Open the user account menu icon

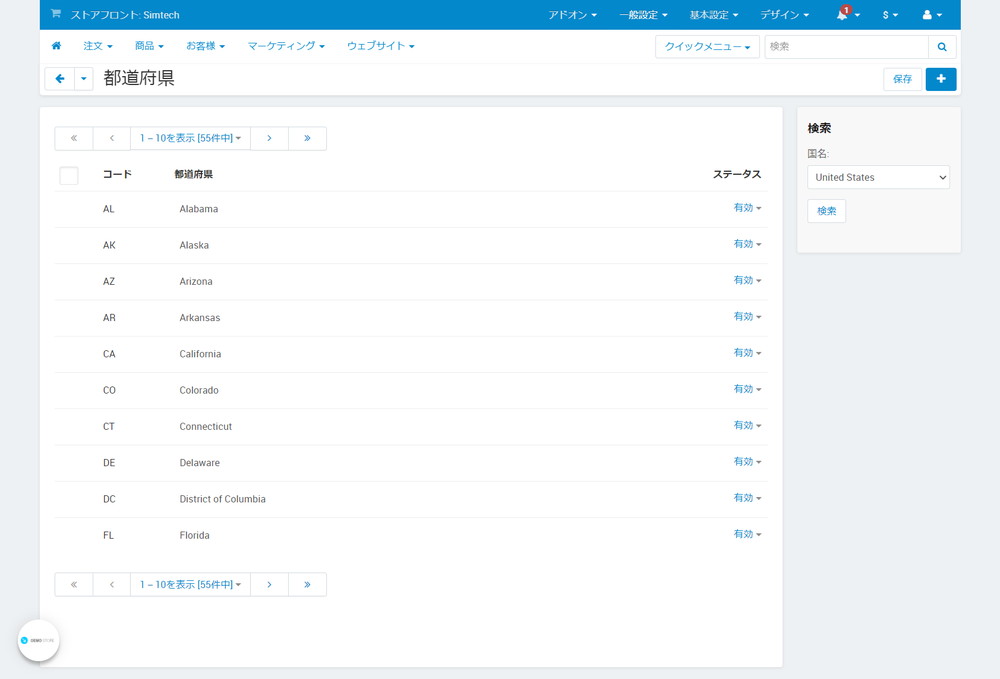click(x=932, y=15)
